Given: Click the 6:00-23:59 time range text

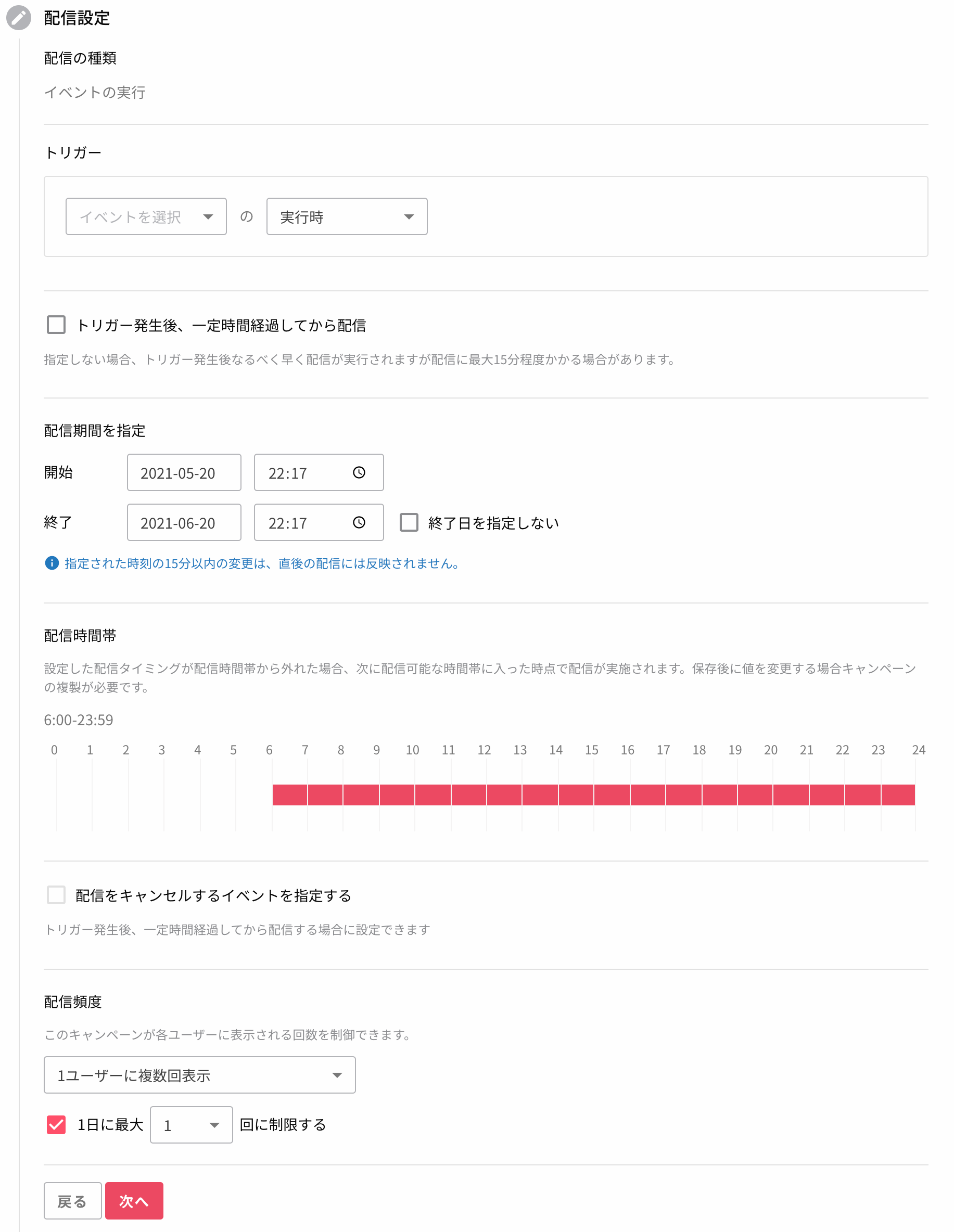Looking at the screenshot, I should [79, 721].
